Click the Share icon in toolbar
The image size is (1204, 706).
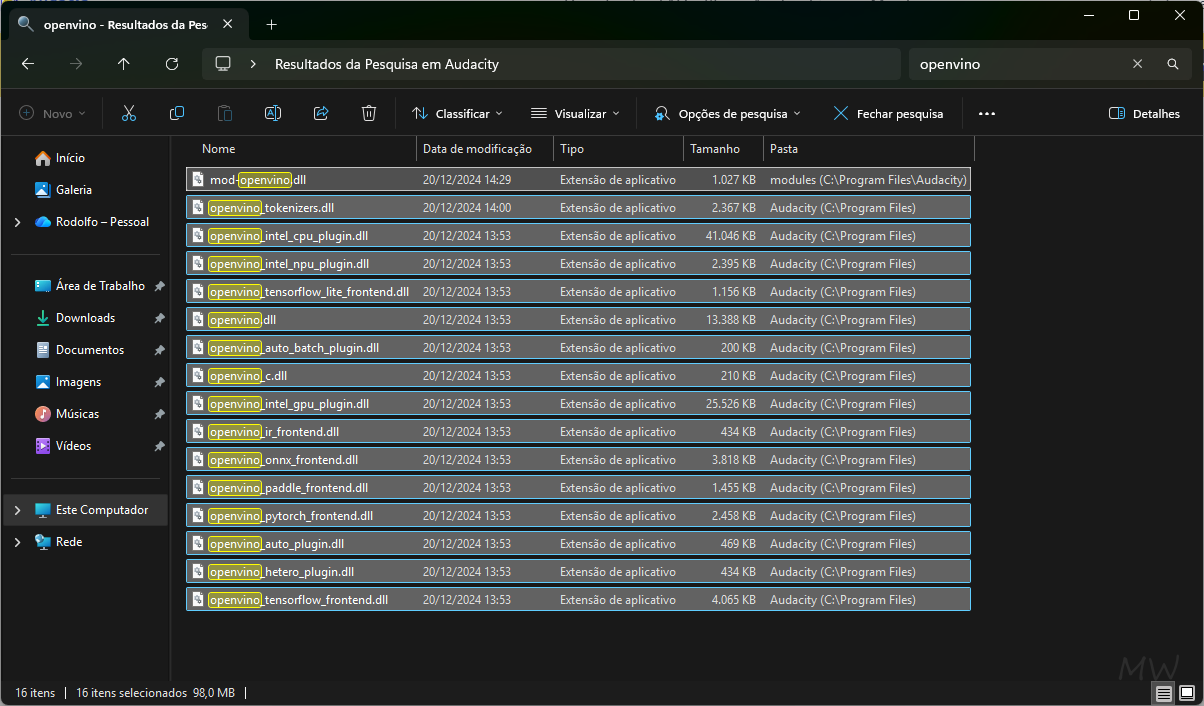[x=321, y=114]
